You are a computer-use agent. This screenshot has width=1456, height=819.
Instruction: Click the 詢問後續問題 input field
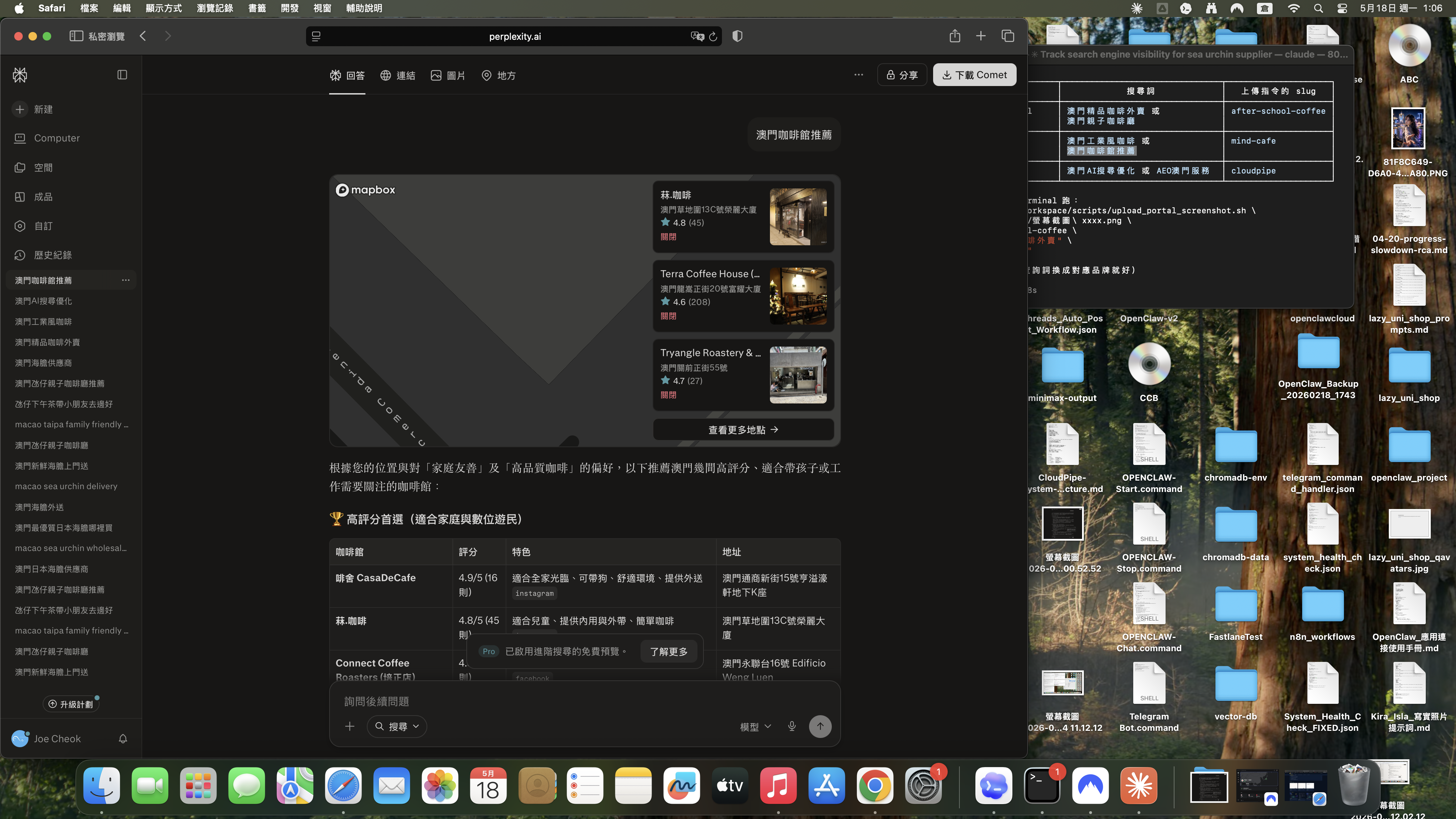[584, 701]
